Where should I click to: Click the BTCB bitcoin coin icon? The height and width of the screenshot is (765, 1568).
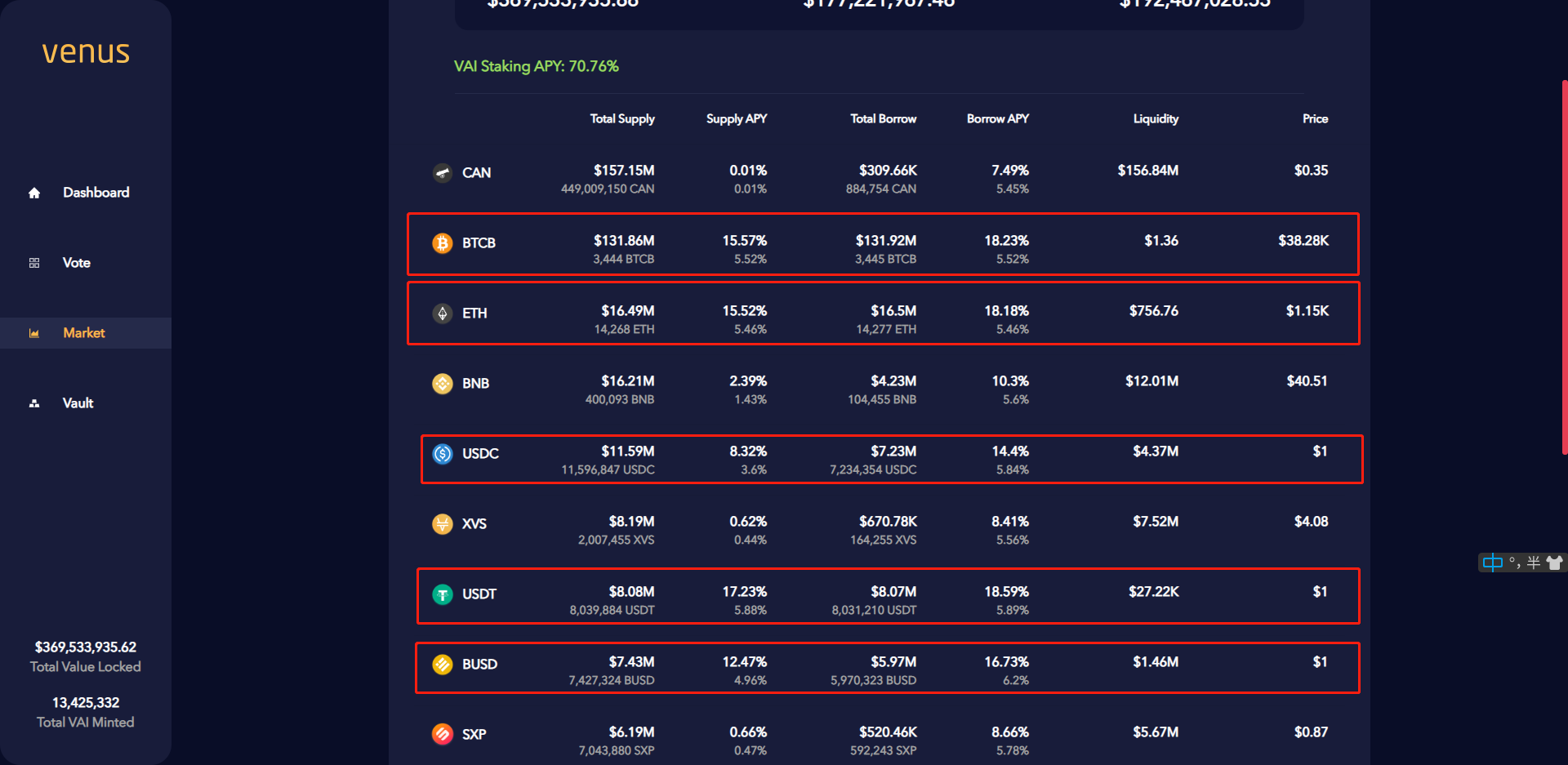(443, 243)
